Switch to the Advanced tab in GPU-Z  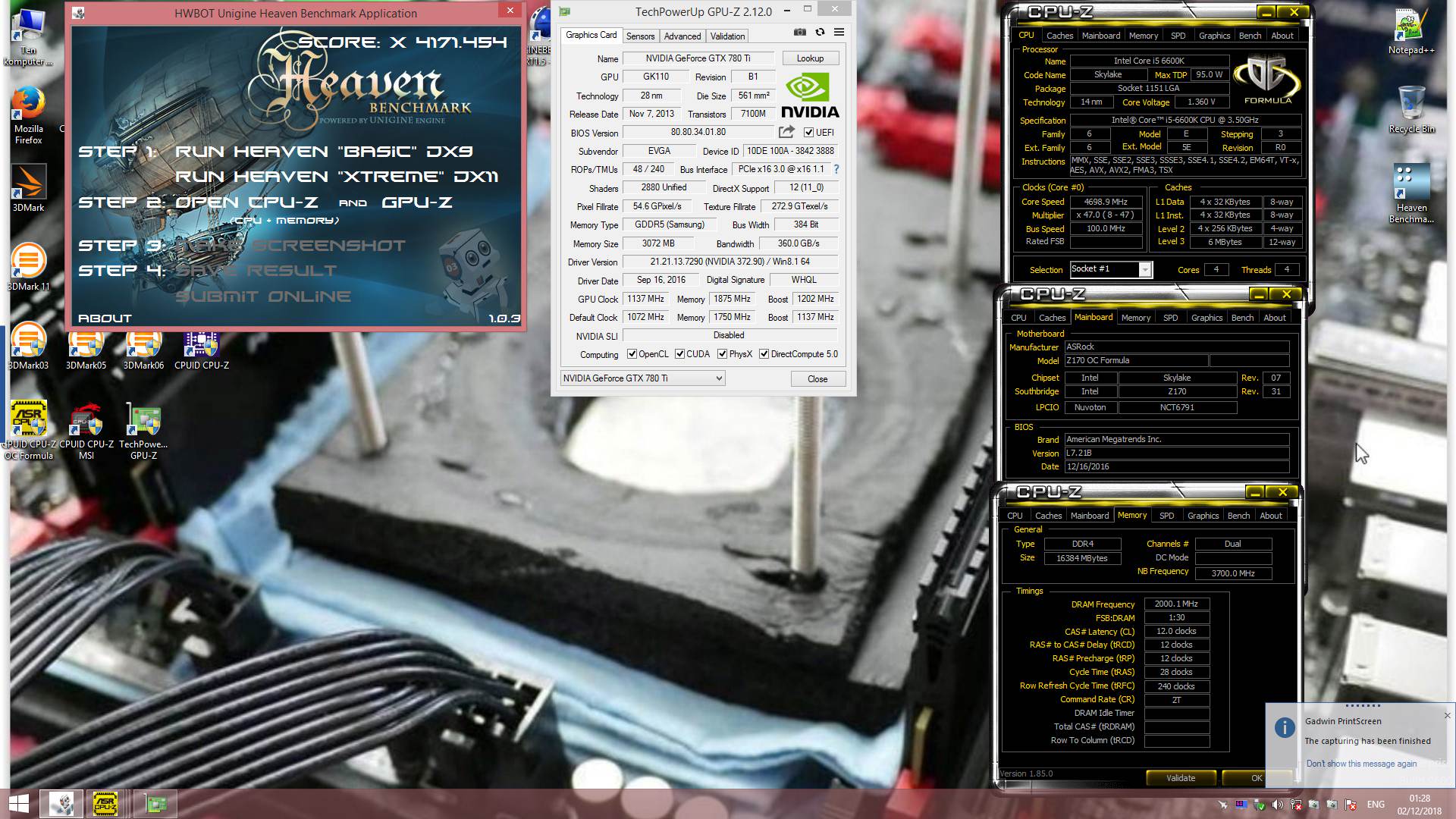(x=682, y=36)
